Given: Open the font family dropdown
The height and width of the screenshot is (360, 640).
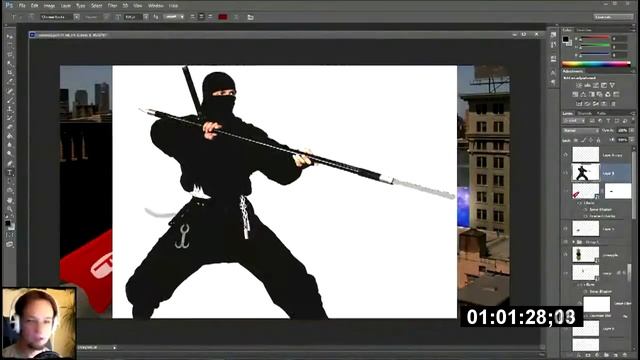Looking at the screenshot, I should (x=76, y=17).
